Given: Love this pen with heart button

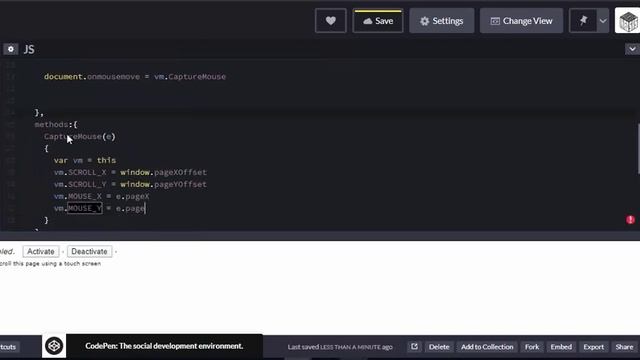Looking at the screenshot, I should (331, 21).
